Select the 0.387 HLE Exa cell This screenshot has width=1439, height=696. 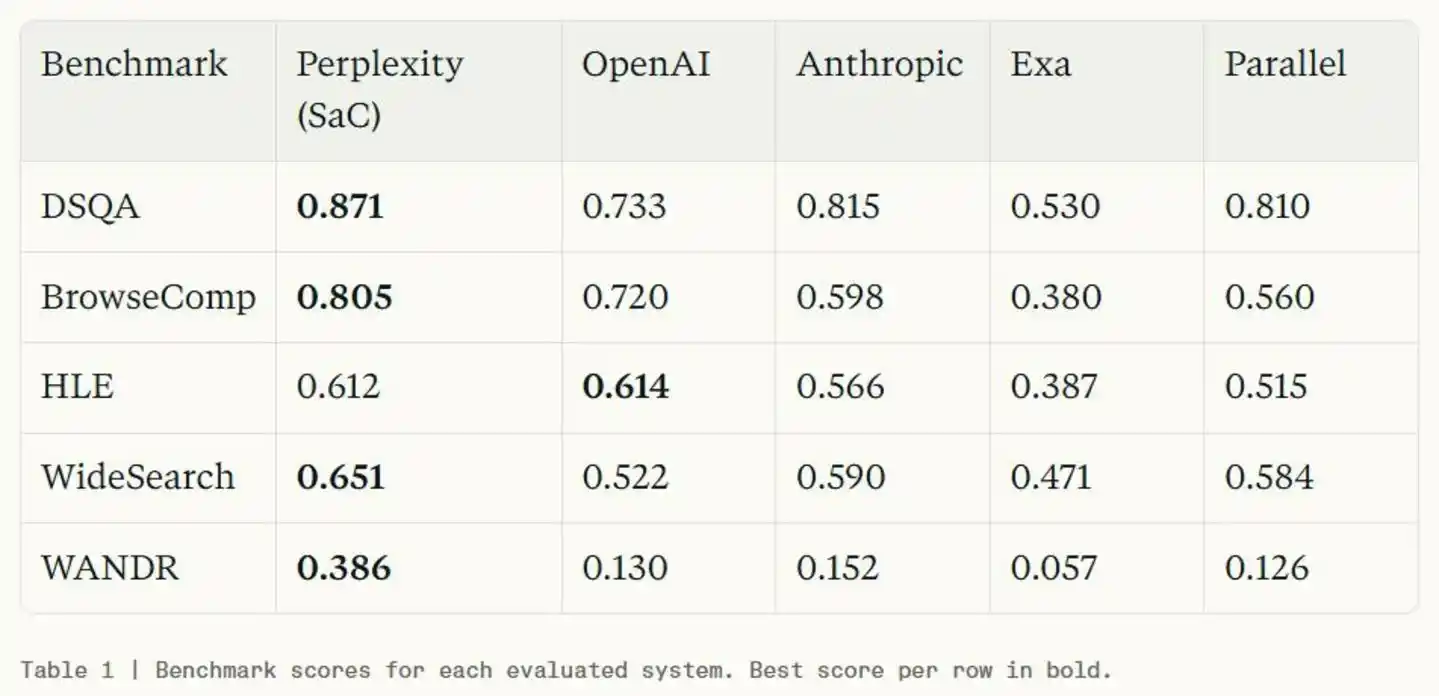pos(1054,387)
